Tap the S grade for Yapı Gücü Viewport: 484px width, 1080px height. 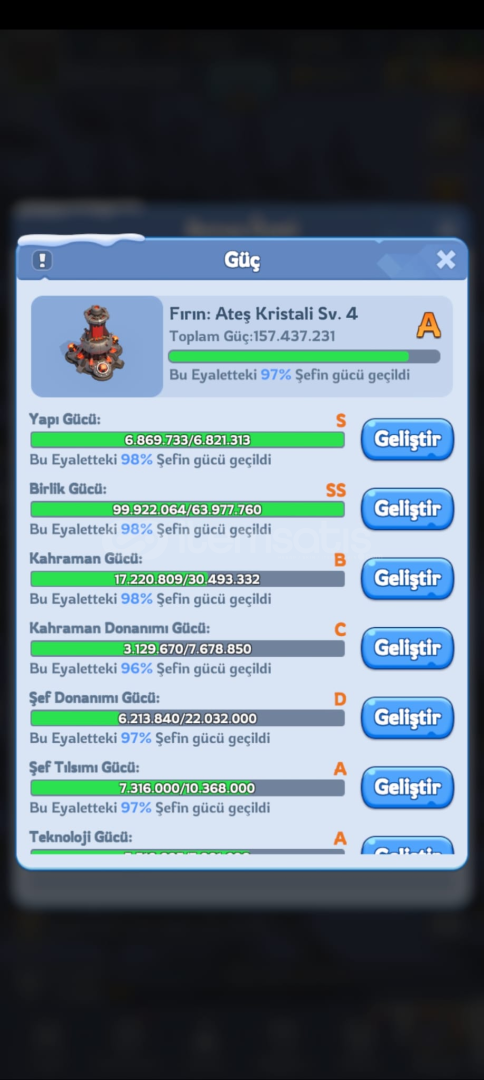pos(341,421)
